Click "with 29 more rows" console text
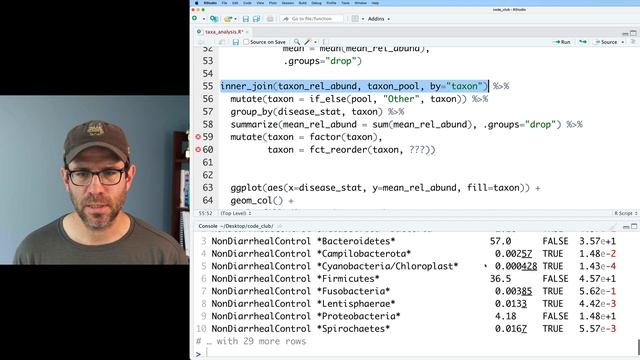 [x=261, y=341]
